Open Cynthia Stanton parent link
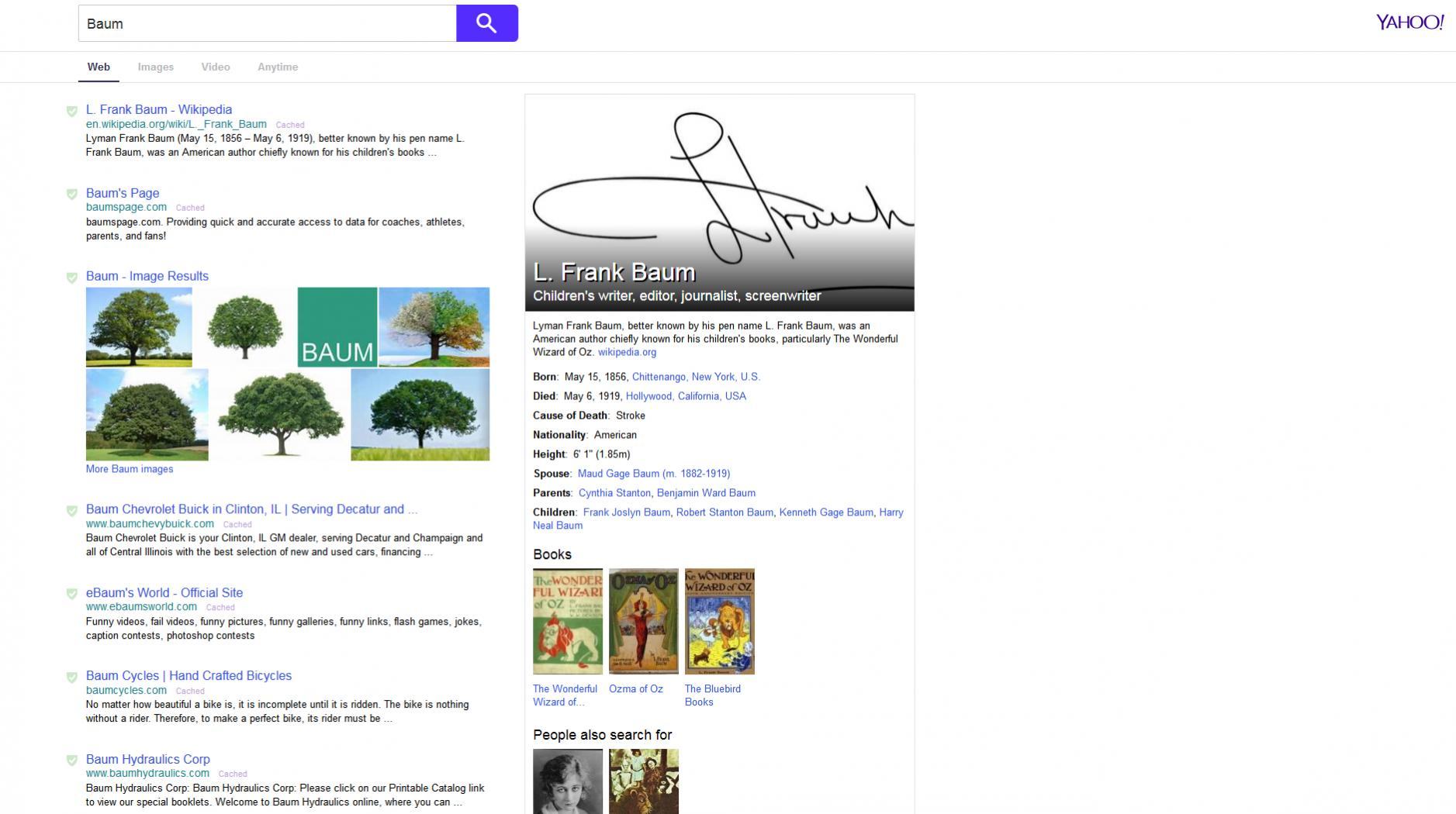This screenshot has height=814, width=1456. [x=614, y=493]
